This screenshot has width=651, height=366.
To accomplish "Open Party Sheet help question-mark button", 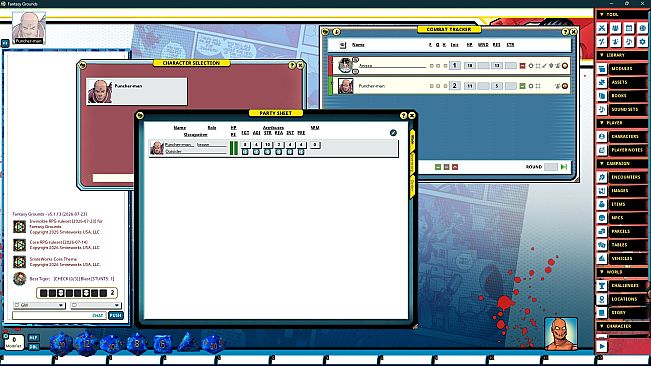I will tap(403, 116).
